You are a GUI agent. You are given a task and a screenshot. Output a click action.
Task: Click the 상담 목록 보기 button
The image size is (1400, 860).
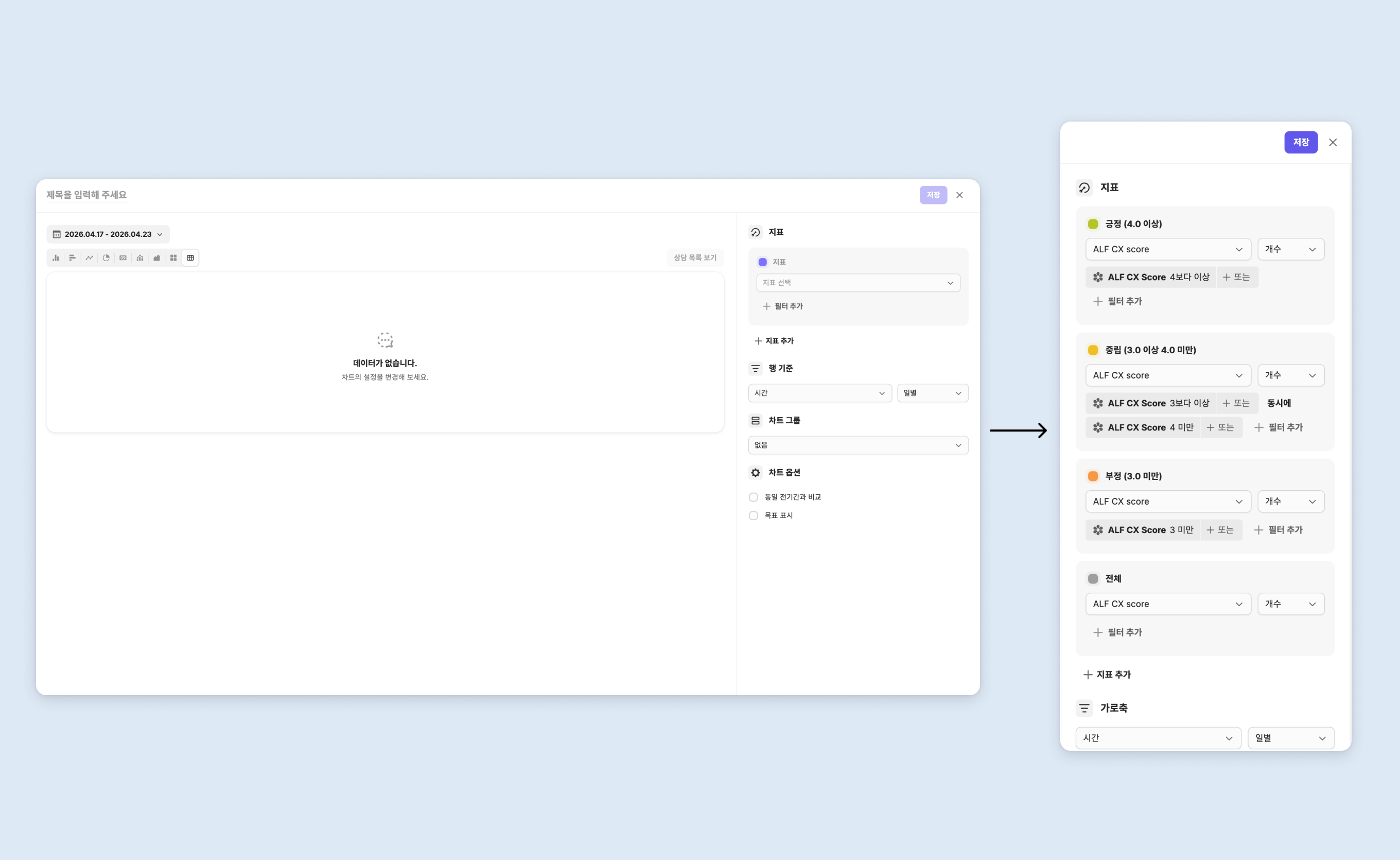click(695, 257)
